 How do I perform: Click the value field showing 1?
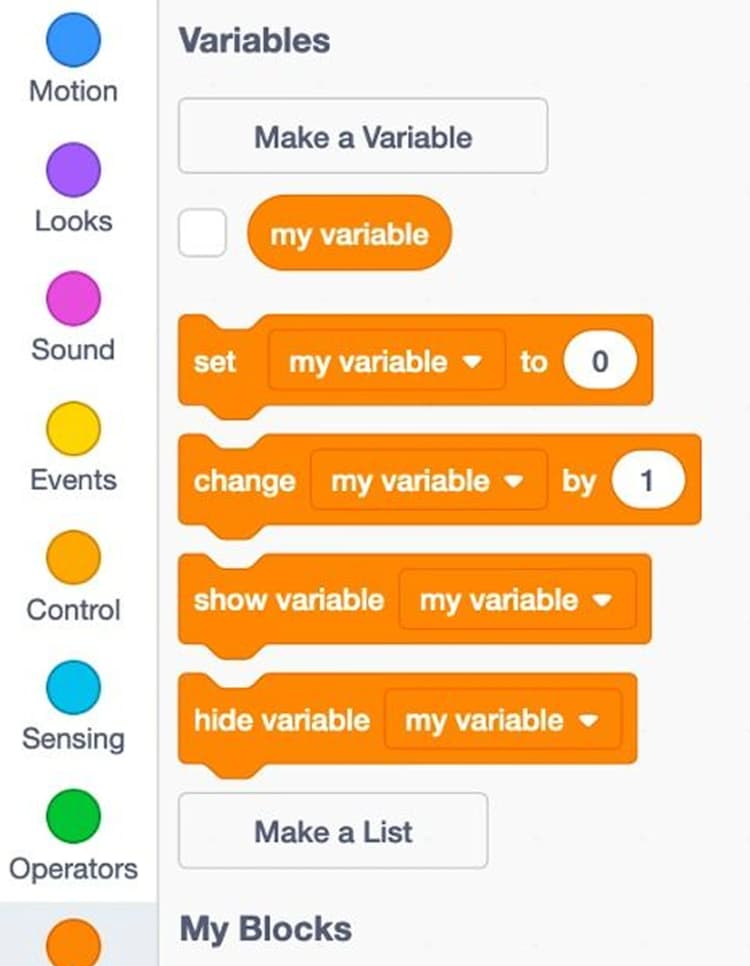[x=648, y=480]
